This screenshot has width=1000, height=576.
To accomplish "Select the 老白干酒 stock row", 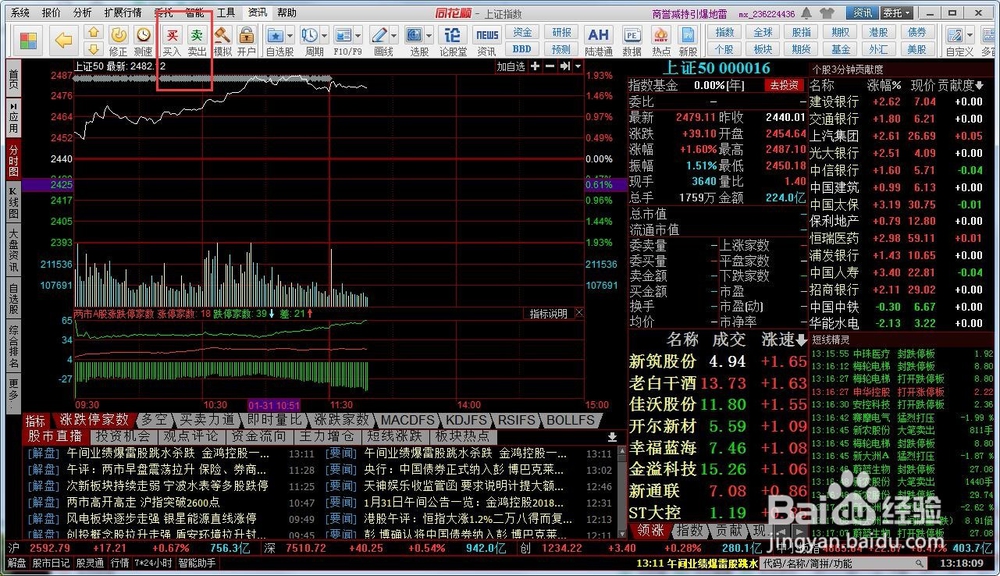I will coord(717,383).
